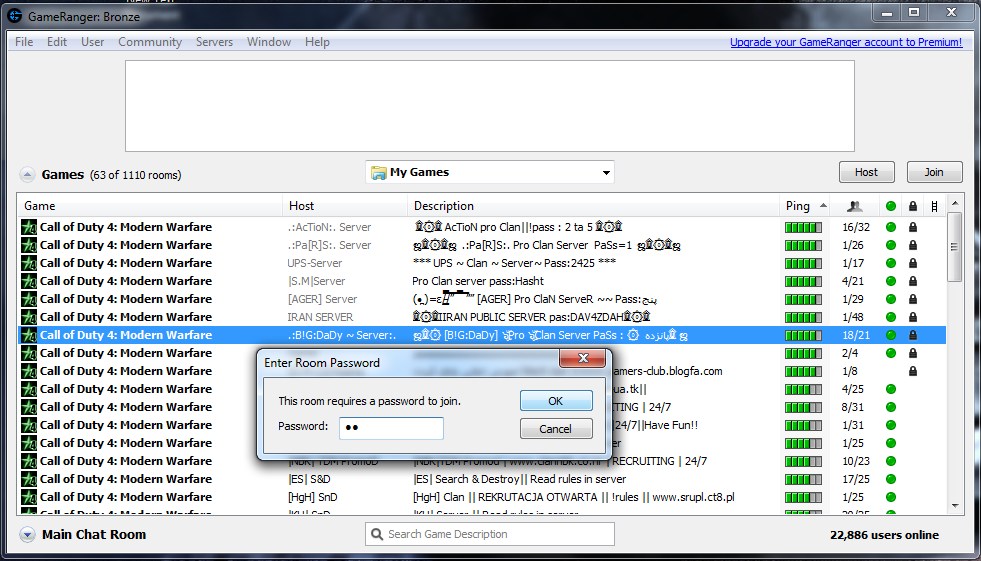Select the [AGER] Server host entry
981x561 pixels.
coord(322,299)
